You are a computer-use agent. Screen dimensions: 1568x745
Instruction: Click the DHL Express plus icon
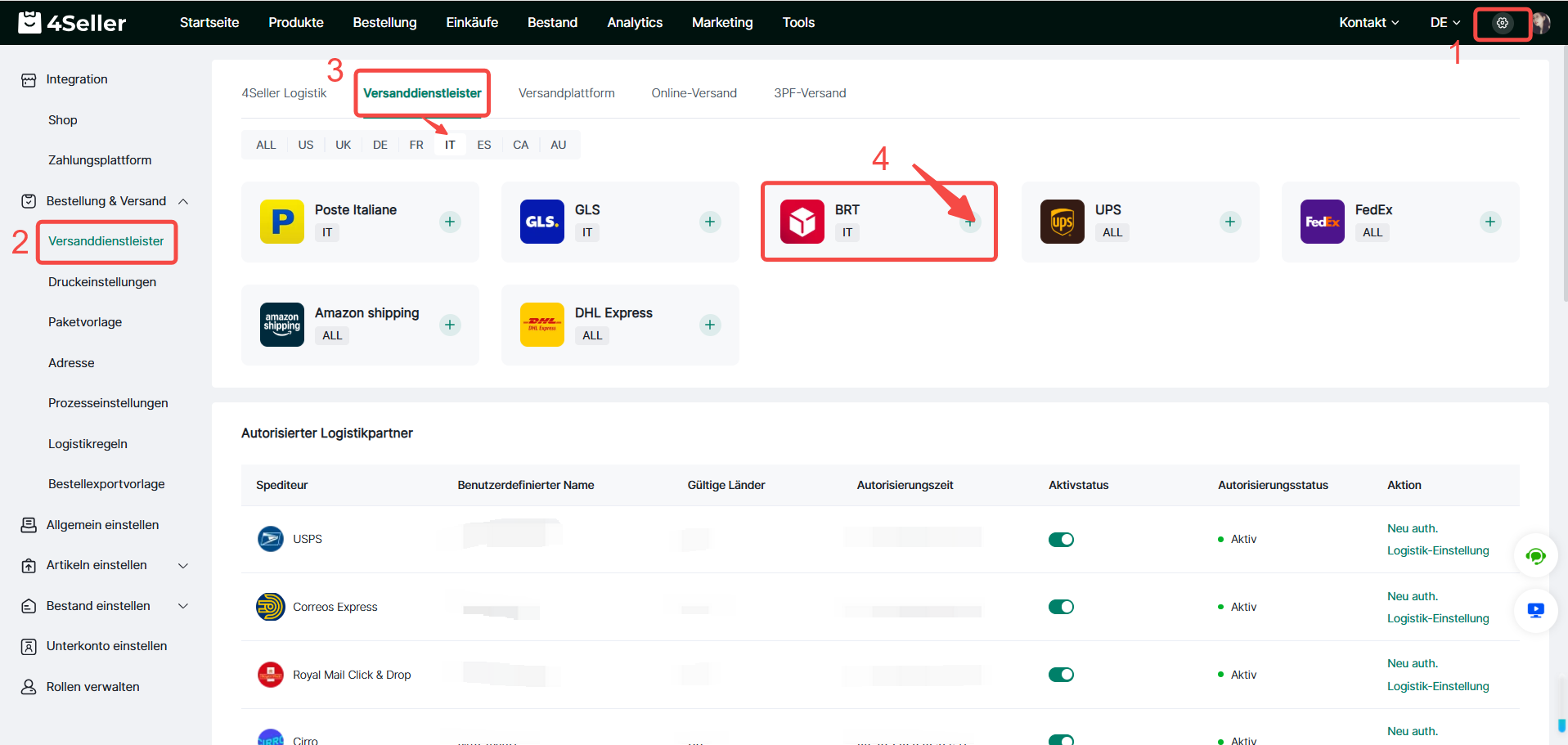[x=710, y=325]
